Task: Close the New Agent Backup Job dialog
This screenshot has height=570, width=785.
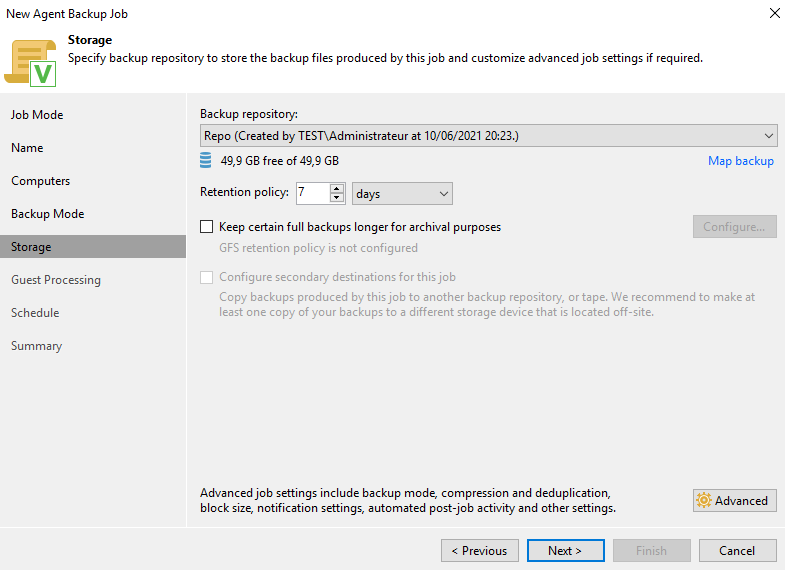Action: point(774,14)
